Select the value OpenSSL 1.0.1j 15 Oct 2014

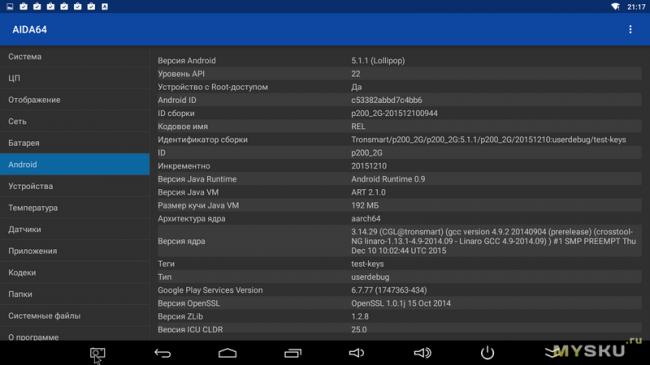coord(401,303)
